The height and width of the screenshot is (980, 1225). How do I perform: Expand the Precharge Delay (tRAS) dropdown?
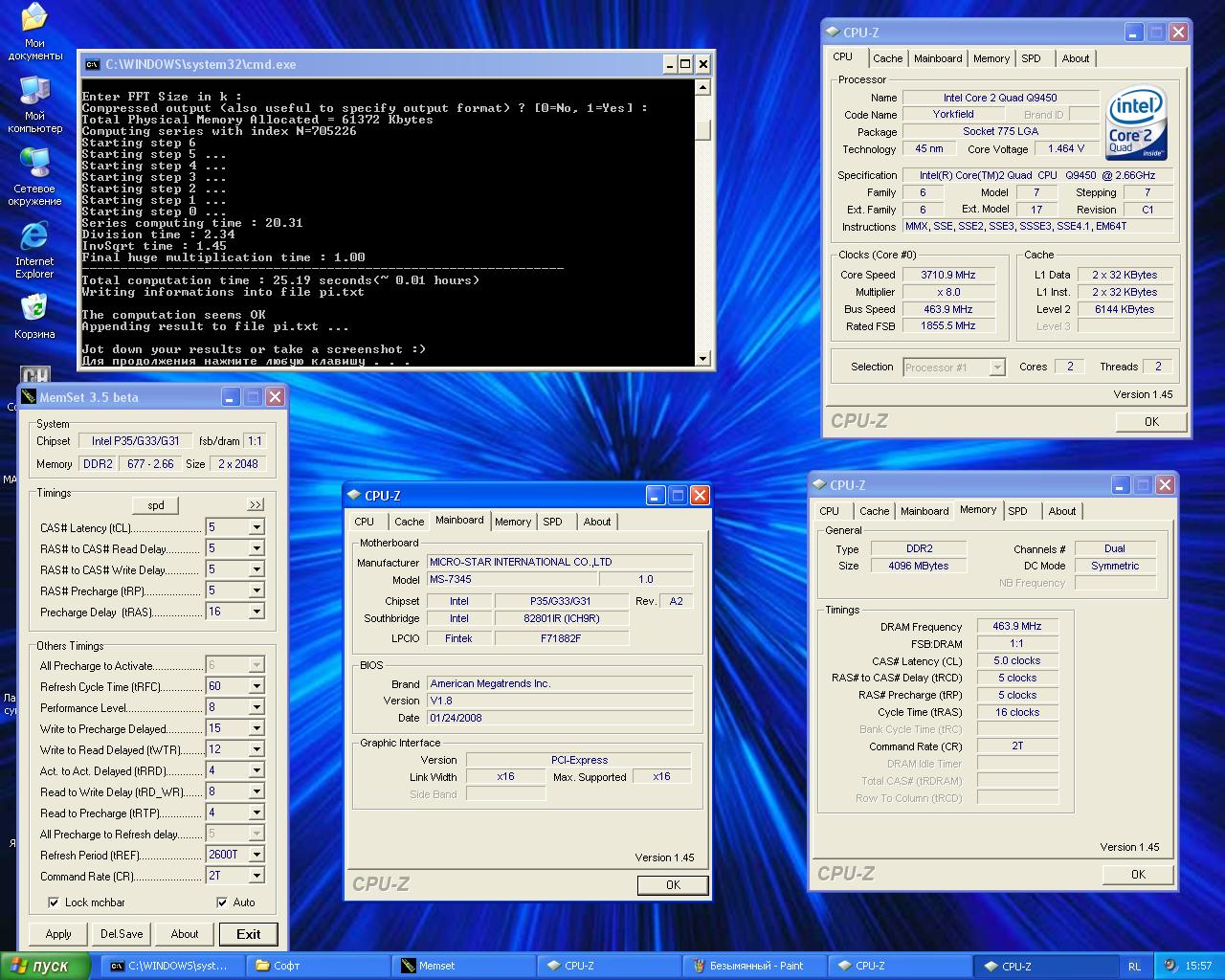(x=256, y=612)
